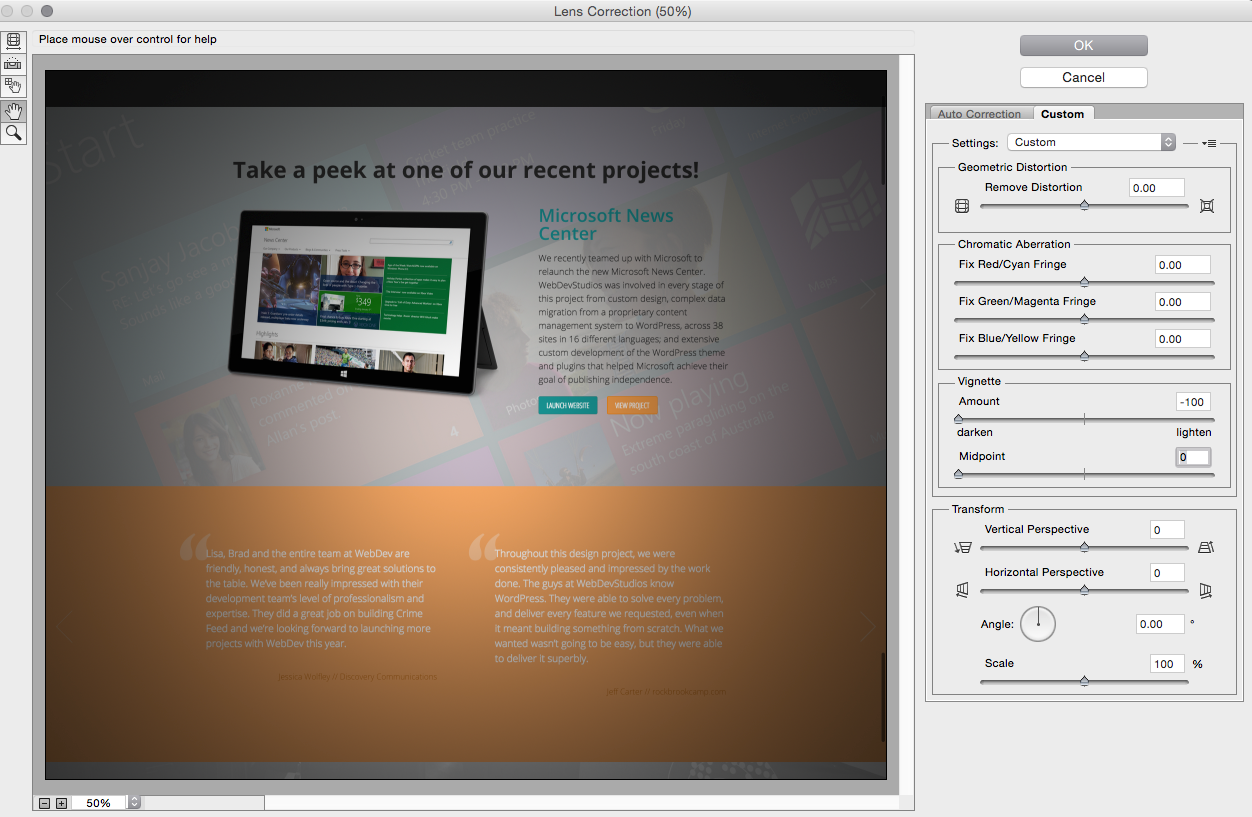Adjust the Remove Distortion slider
The width and height of the screenshot is (1252, 817).
[1084, 206]
